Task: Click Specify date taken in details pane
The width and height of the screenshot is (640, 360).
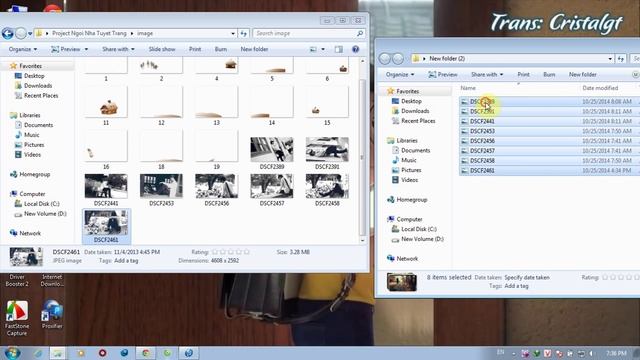Action: tap(527, 278)
